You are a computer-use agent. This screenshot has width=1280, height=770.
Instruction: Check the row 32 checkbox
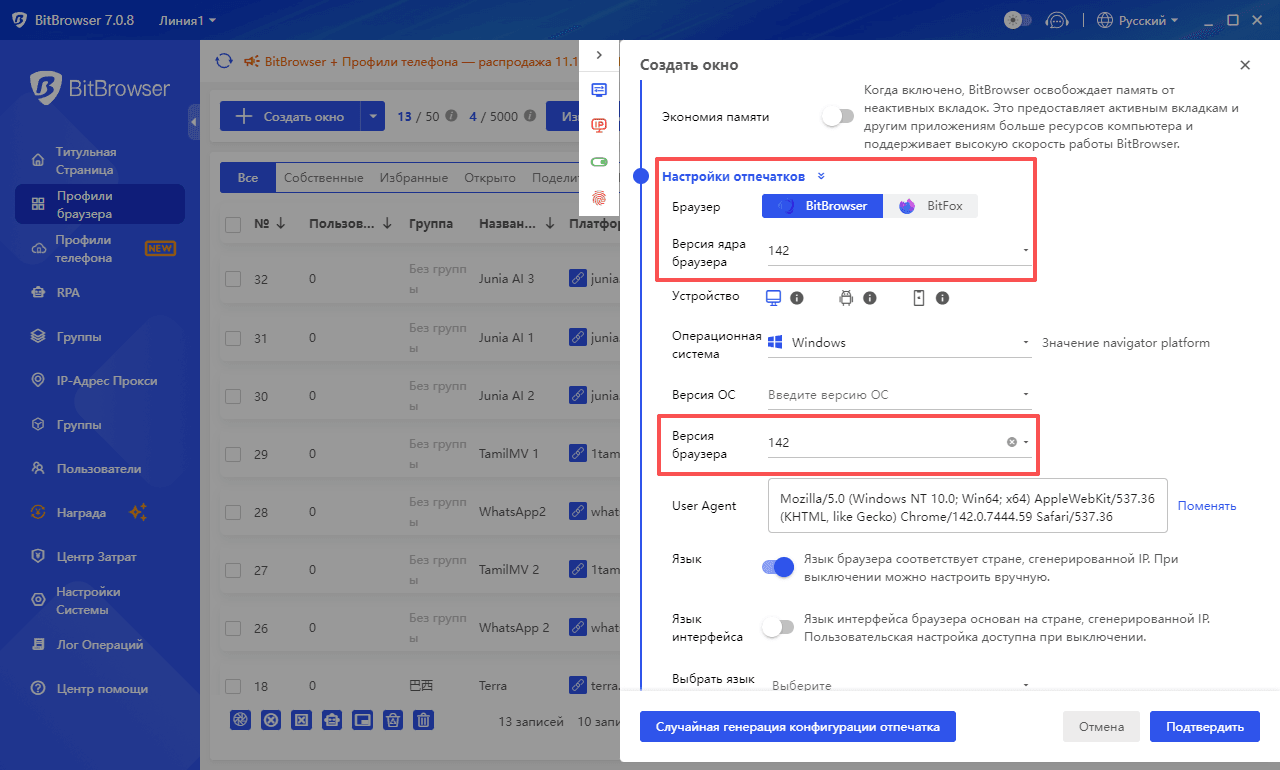[x=233, y=280]
